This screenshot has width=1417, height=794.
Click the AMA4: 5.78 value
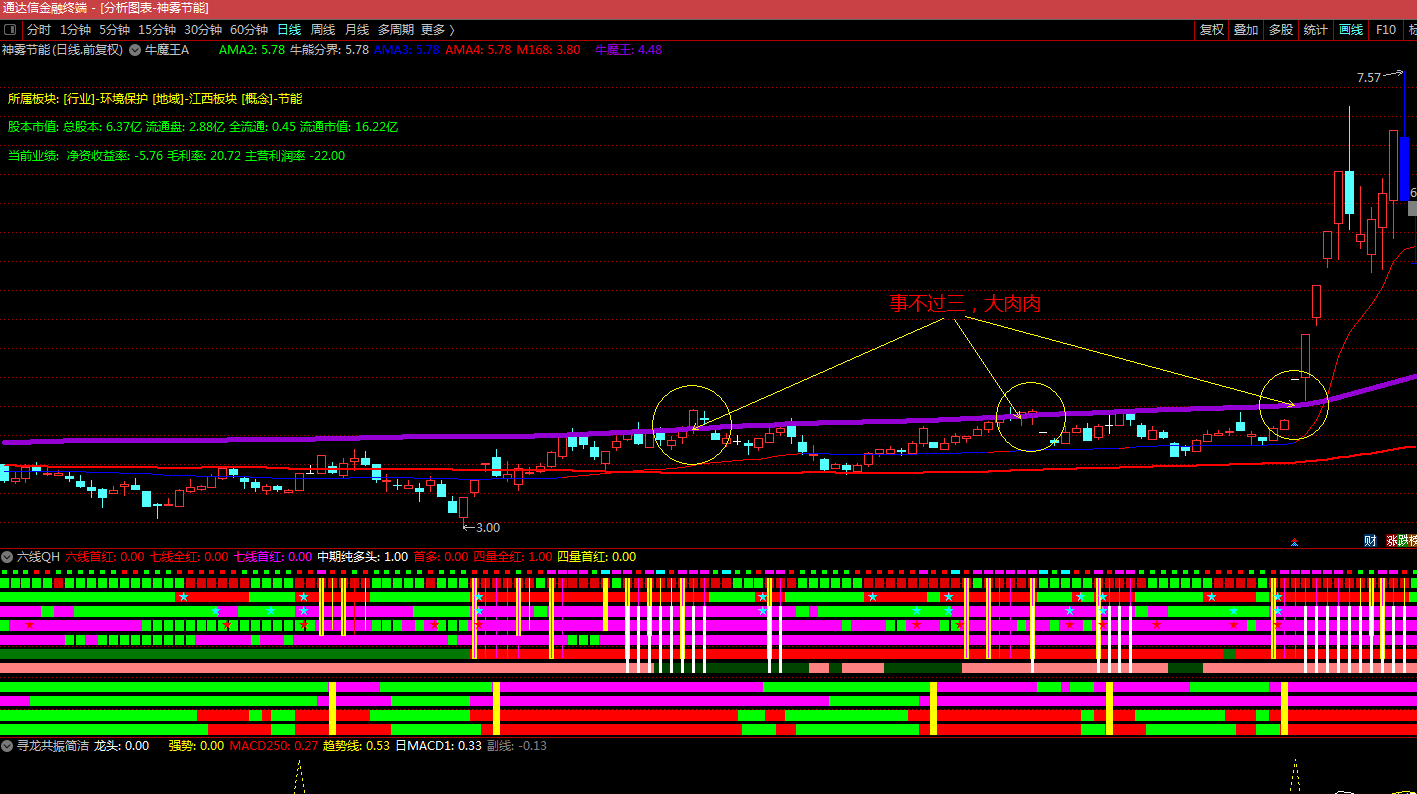tap(478, 49)
